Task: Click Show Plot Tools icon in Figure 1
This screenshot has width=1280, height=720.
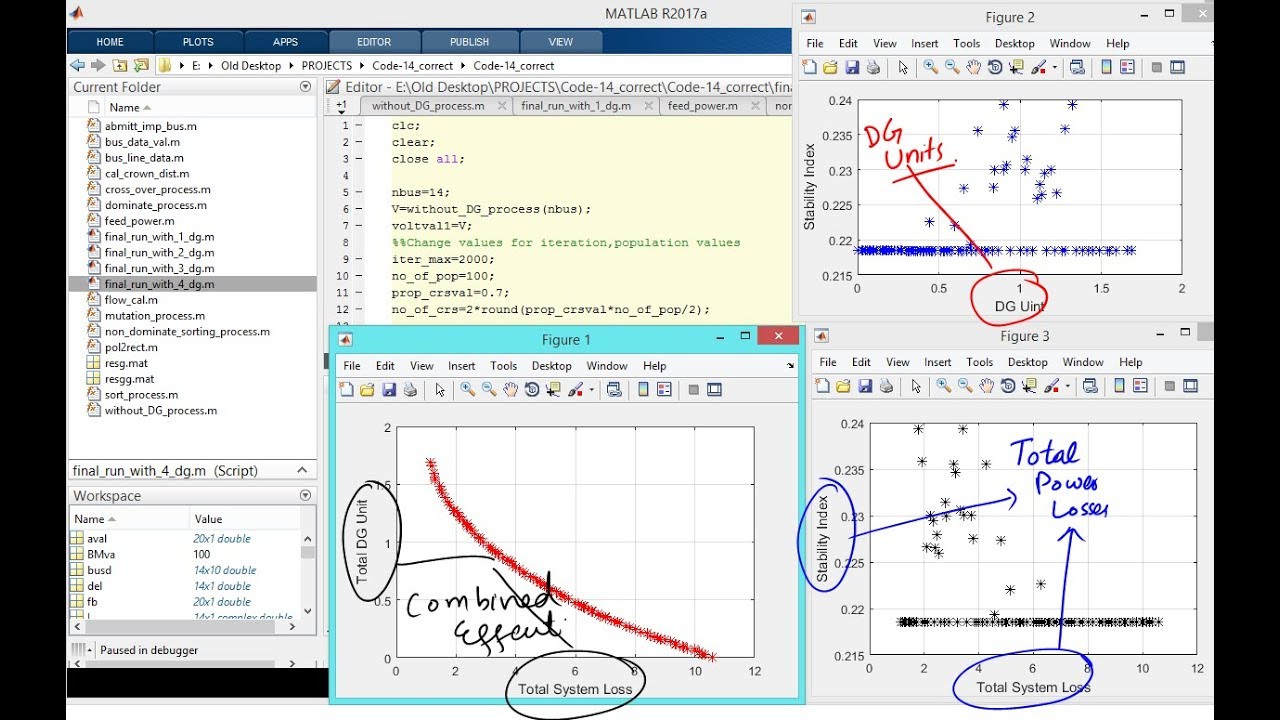Action: coord(714,390)
